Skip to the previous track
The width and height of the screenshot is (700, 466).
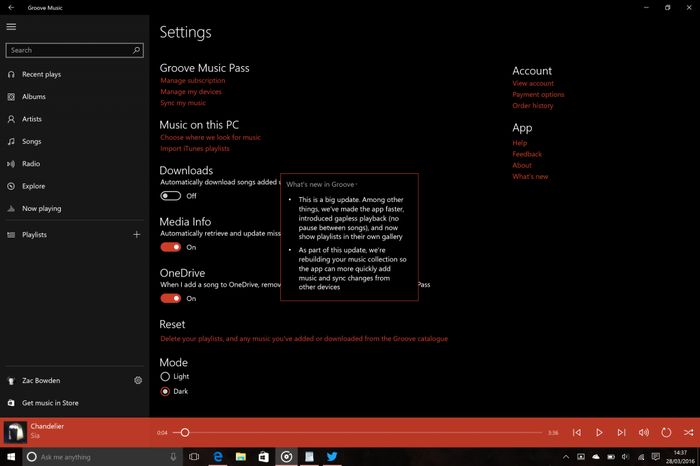577,432
